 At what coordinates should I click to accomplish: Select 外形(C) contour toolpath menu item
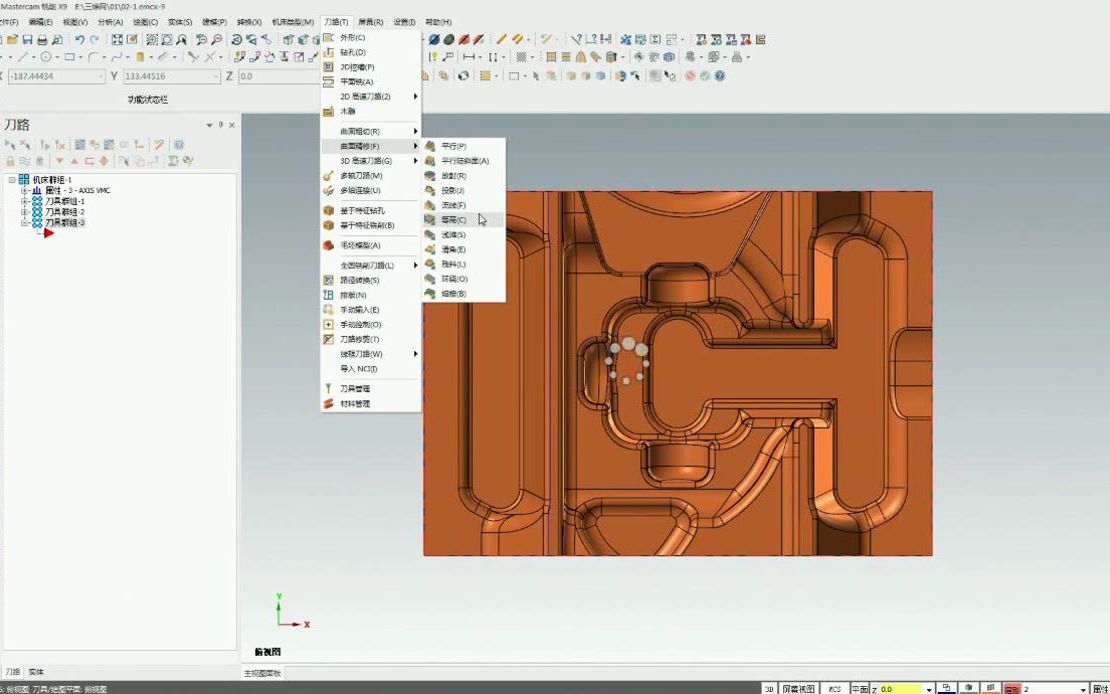(371, 38)
